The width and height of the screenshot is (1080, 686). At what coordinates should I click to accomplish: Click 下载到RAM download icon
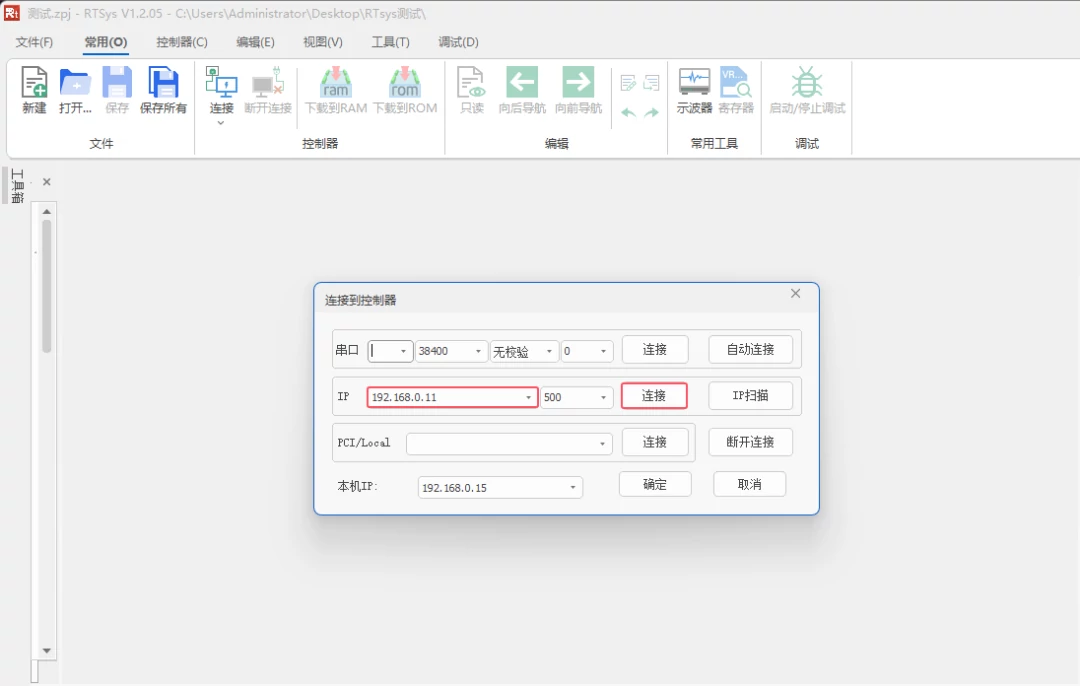[335, 90]
